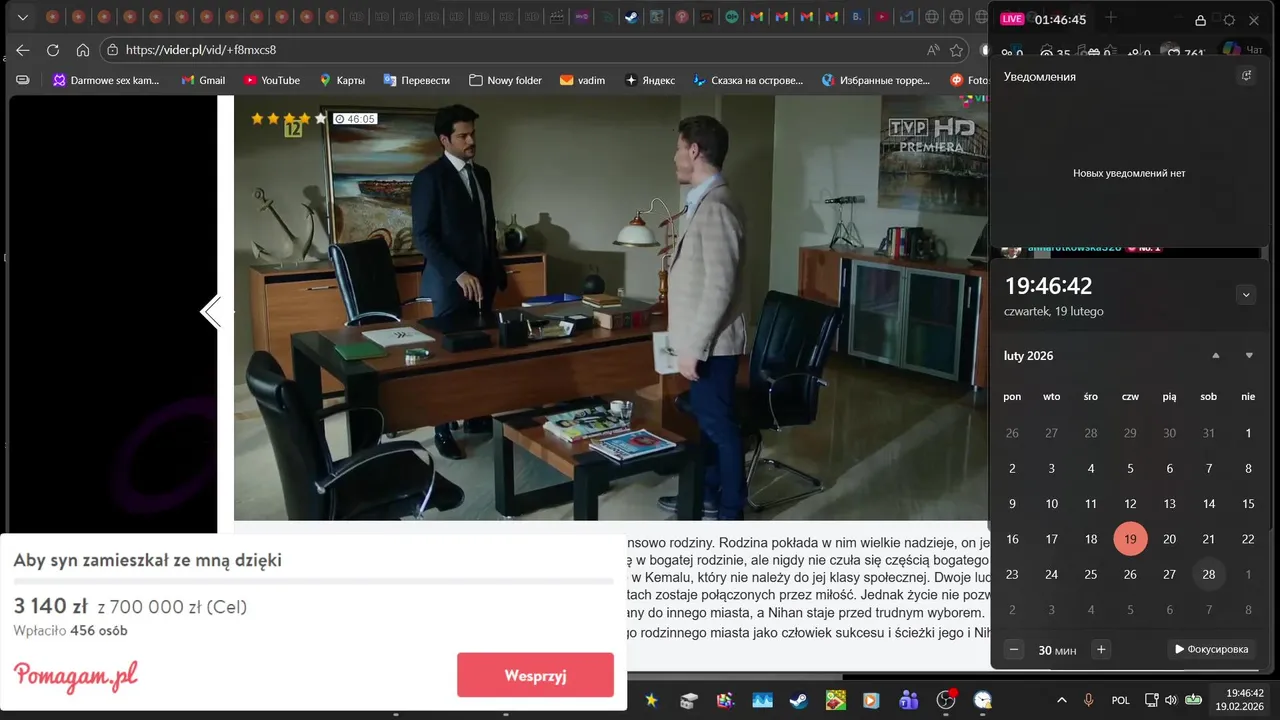1280x720 pixels.
Task: Open the Darmowe sex kam bookmark
Action: [106, 80]
